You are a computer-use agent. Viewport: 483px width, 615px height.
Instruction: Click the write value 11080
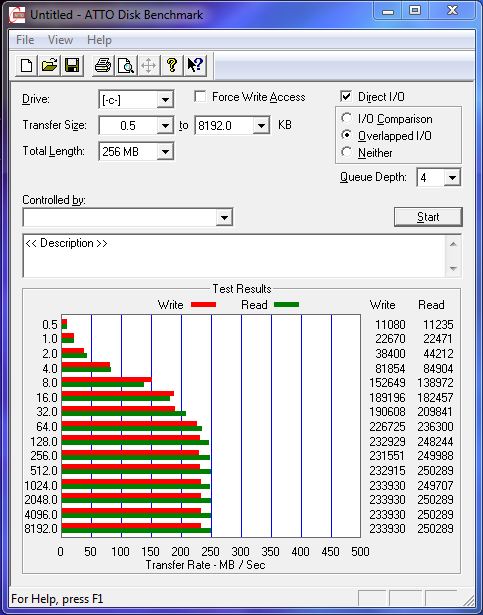click(390, 325)
